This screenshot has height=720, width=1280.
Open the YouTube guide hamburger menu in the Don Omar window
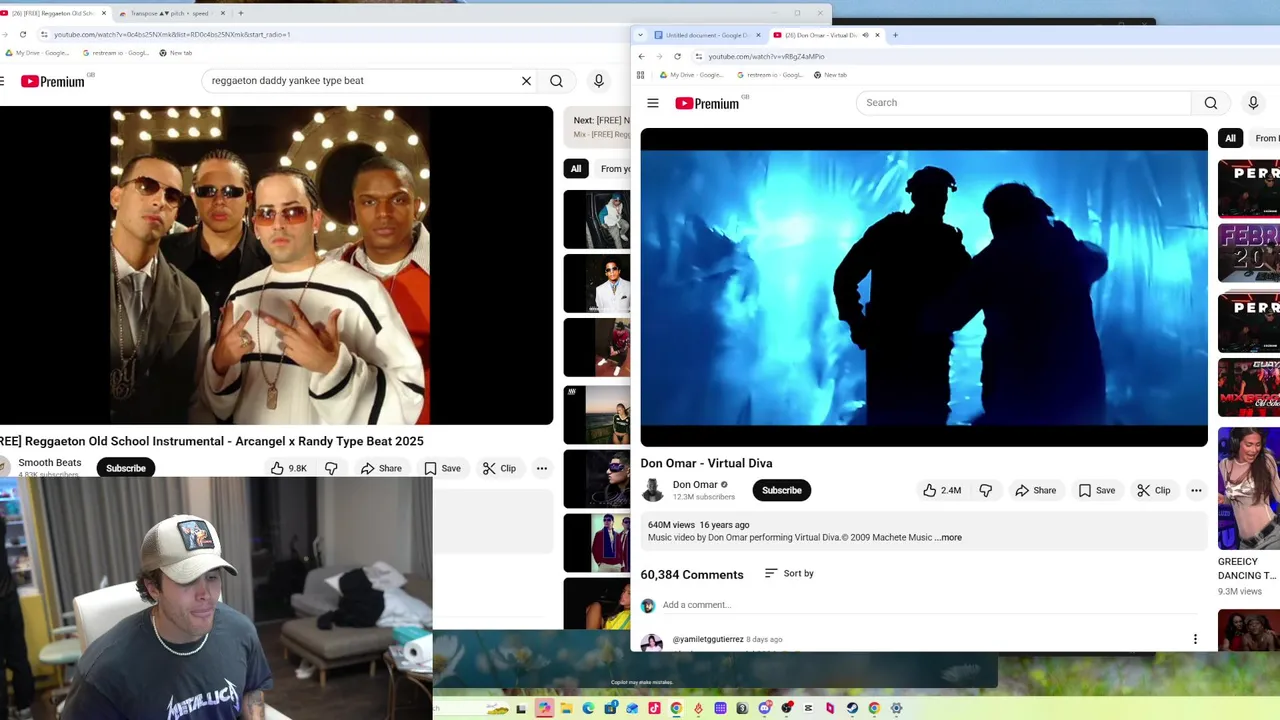click(653, 103)
